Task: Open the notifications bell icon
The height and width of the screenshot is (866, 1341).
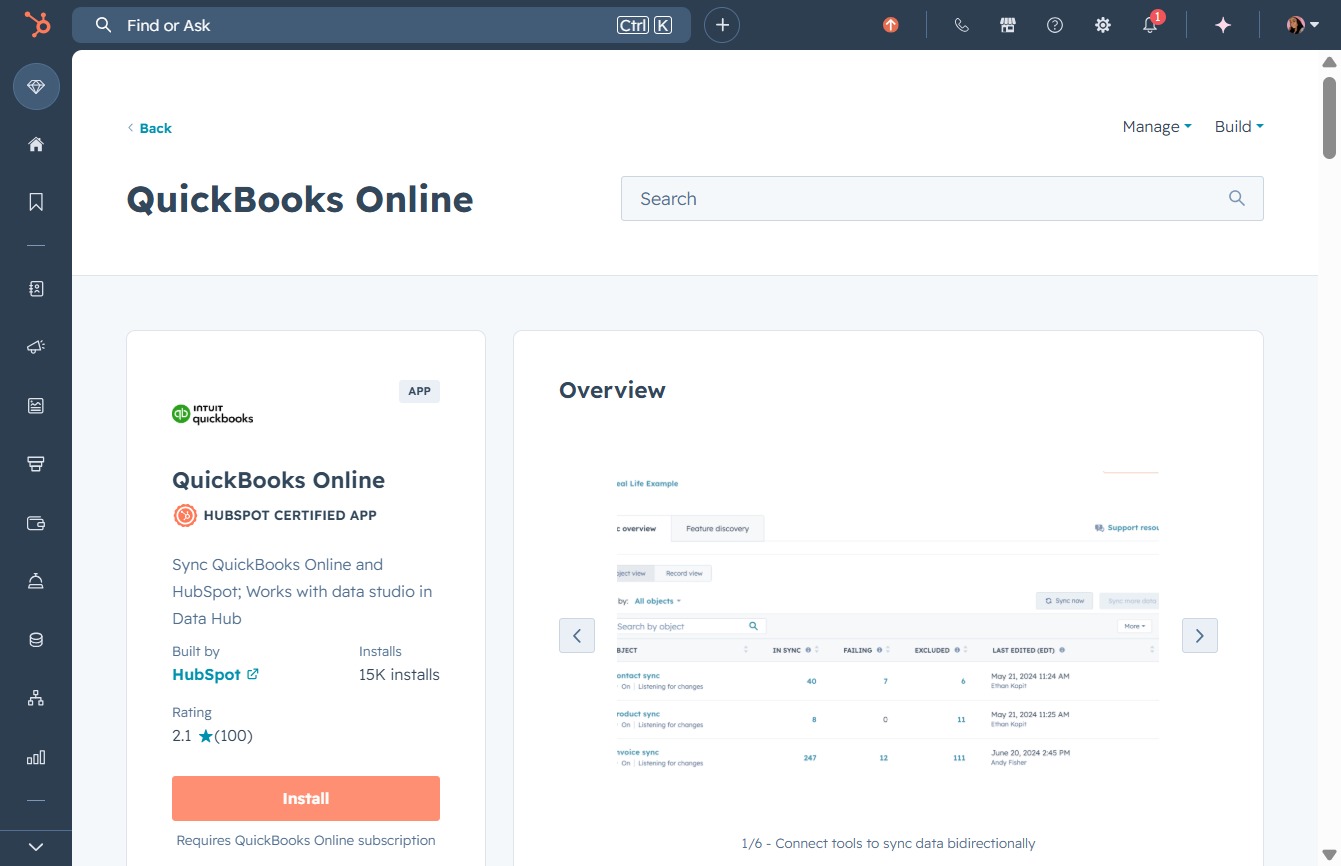Action: (1151, 25)
